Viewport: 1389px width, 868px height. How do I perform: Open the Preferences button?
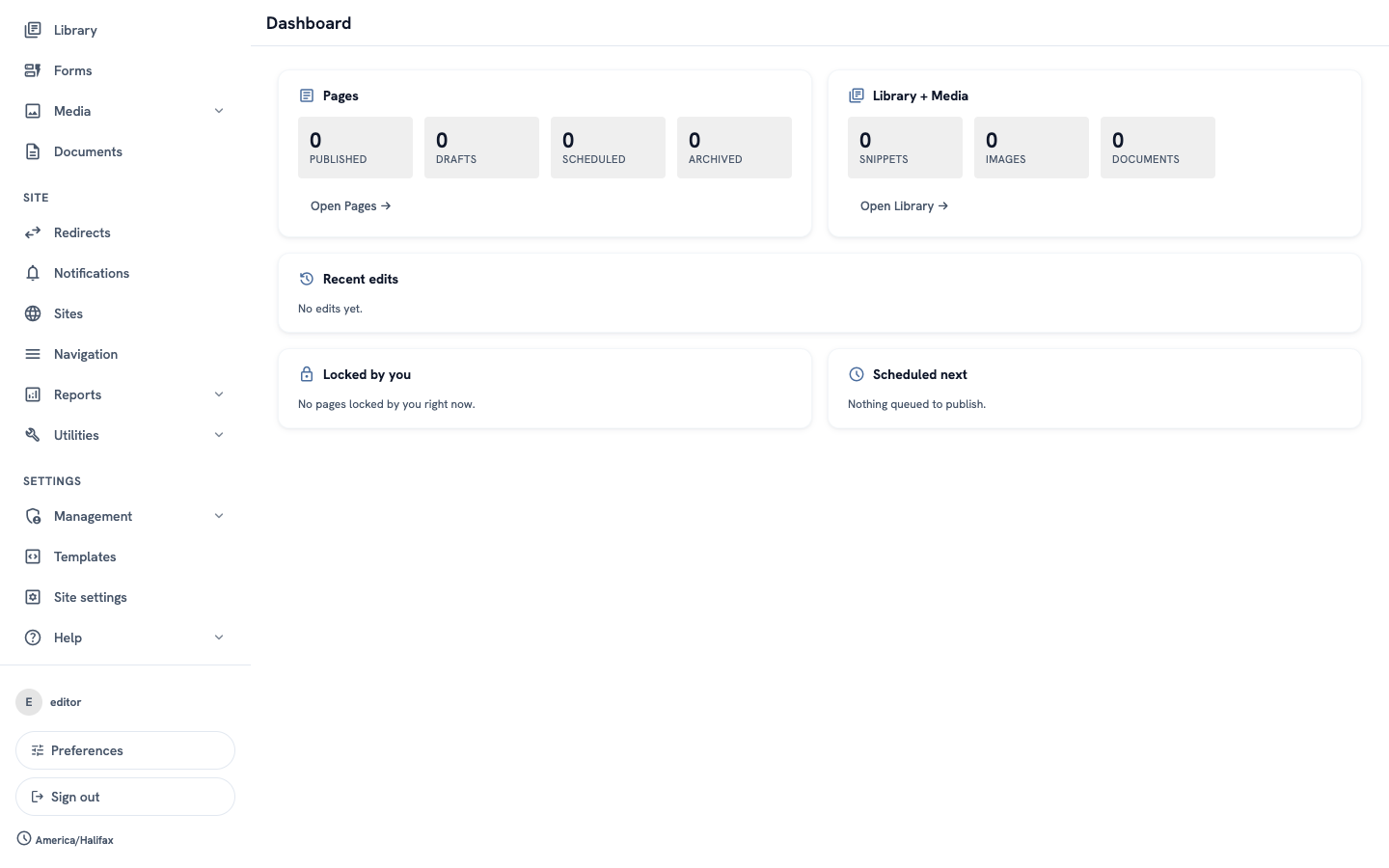[125, 750]
